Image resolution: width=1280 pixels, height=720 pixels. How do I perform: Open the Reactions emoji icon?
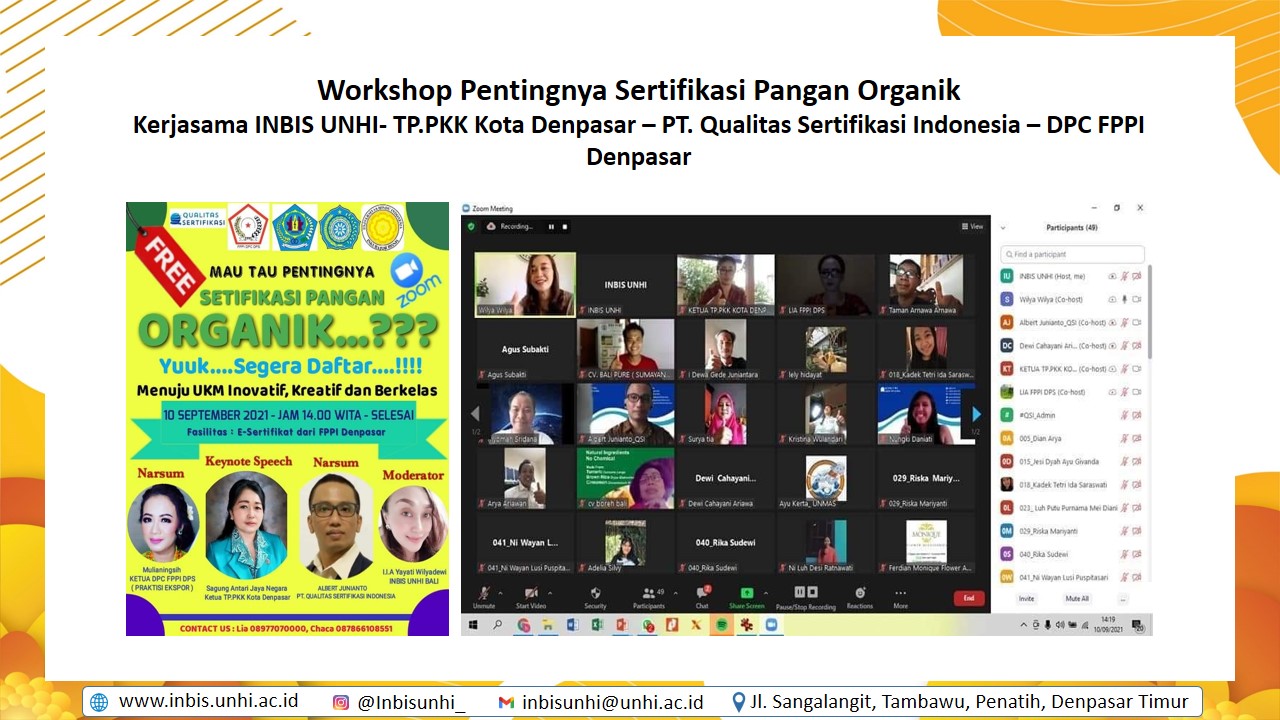click(860, 593)
